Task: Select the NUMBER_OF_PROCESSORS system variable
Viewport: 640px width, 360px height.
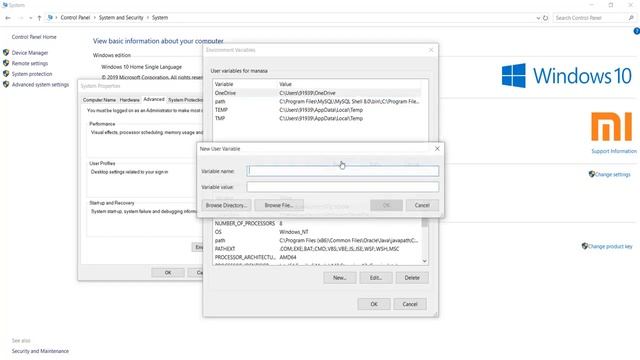Action: (x=318, y=224)
